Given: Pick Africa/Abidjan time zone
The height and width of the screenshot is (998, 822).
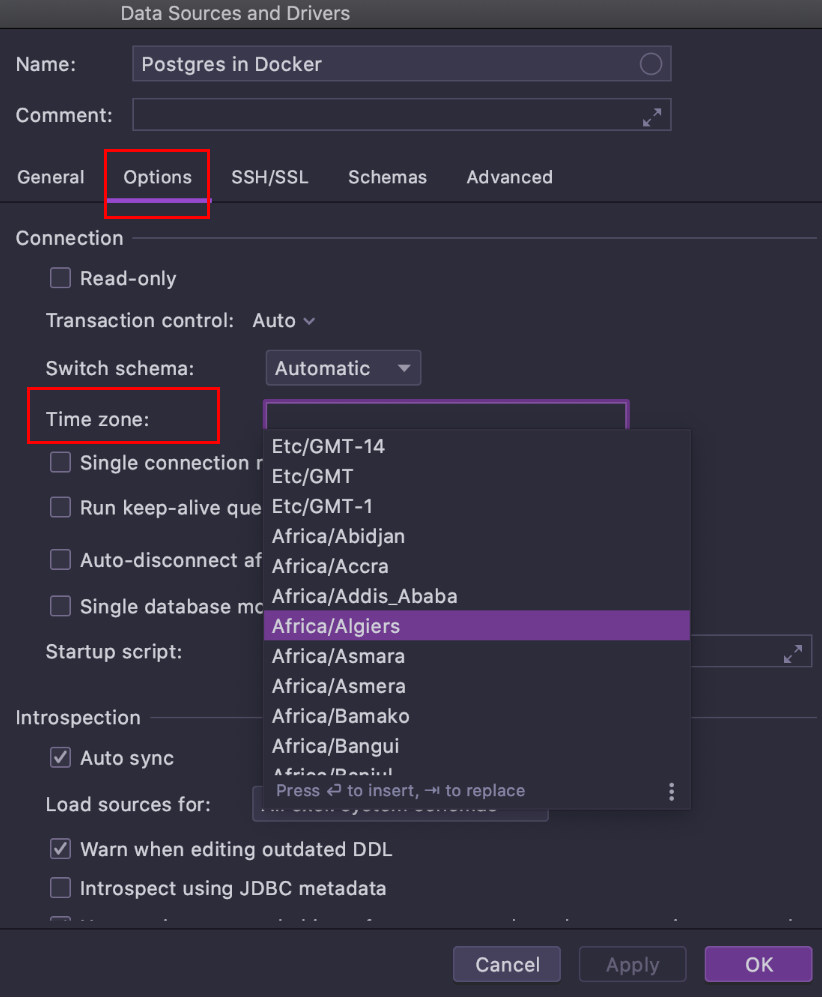Looking at the screenshot, I should pos(477,536).
